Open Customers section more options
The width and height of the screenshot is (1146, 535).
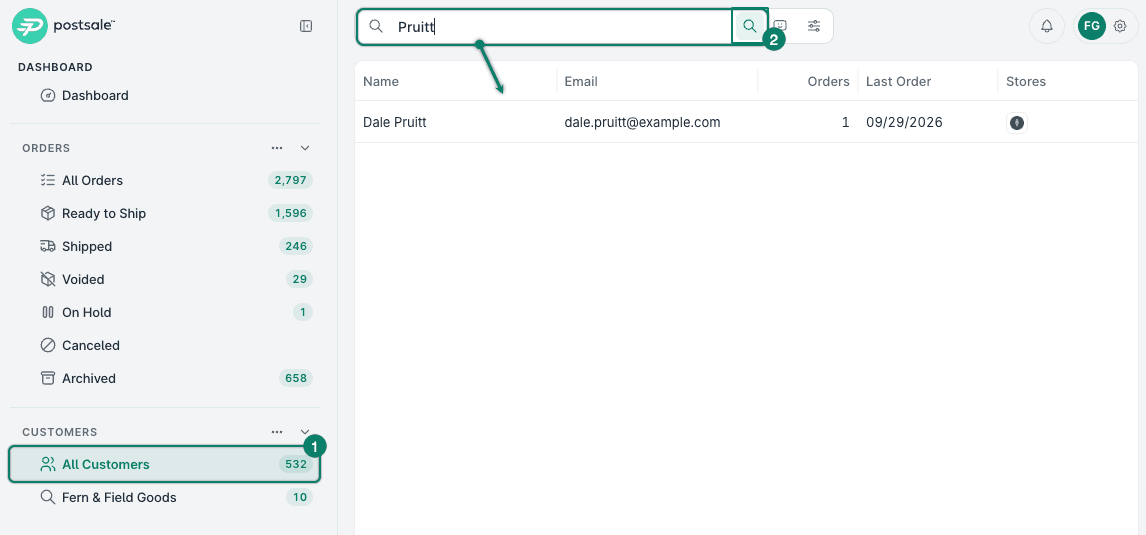(x=277, y=432)
